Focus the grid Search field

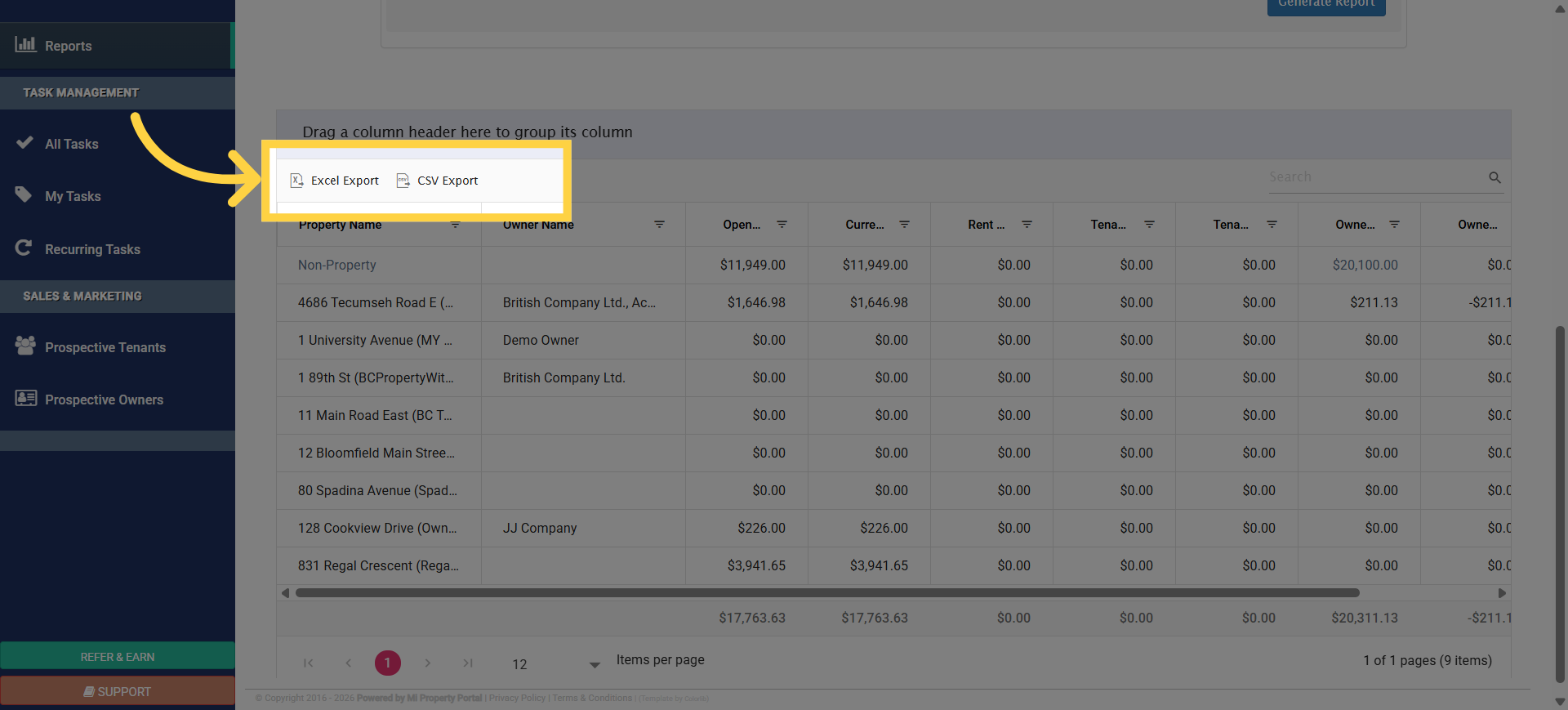click(x=1376, y=177)
